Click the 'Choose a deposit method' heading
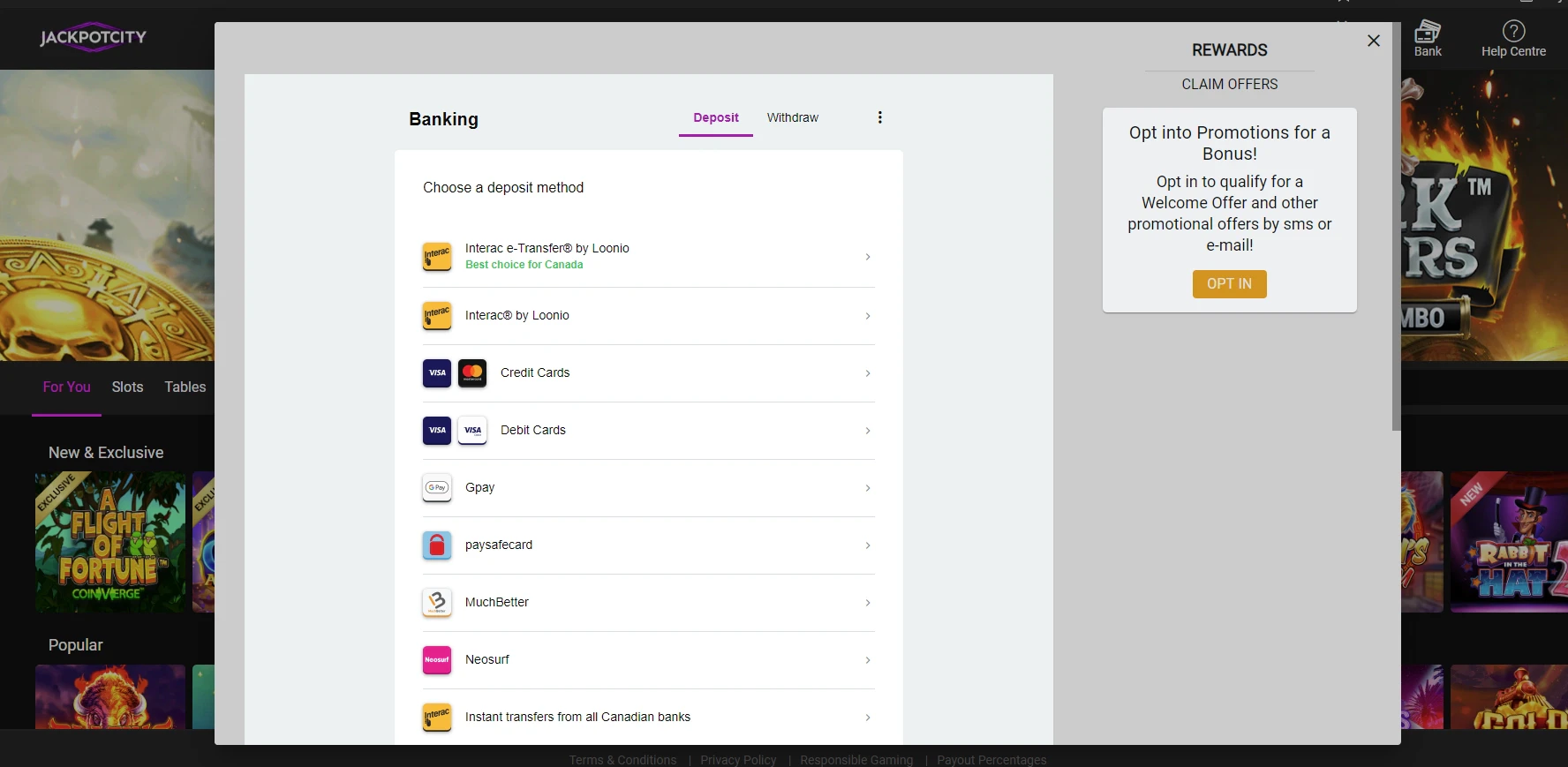Viewport: 1568px width, 767px height. tap(503, 188)
